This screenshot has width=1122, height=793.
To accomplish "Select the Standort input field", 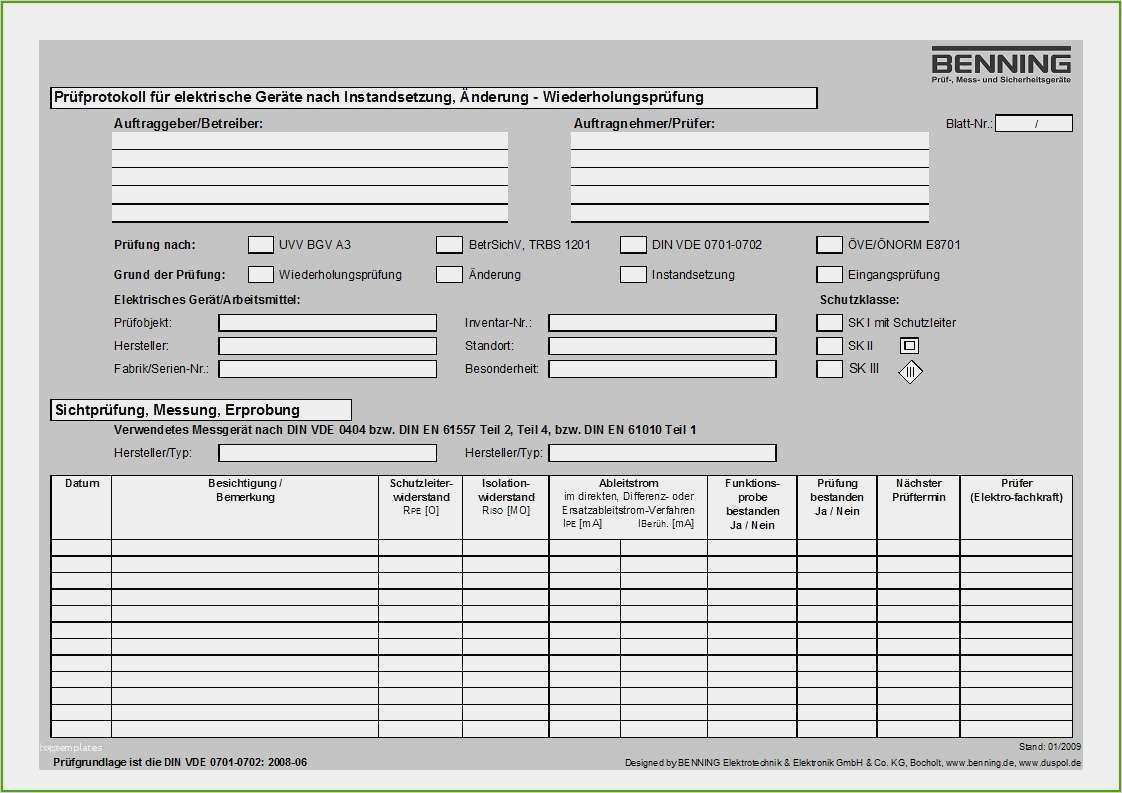I will click(663, 346).
